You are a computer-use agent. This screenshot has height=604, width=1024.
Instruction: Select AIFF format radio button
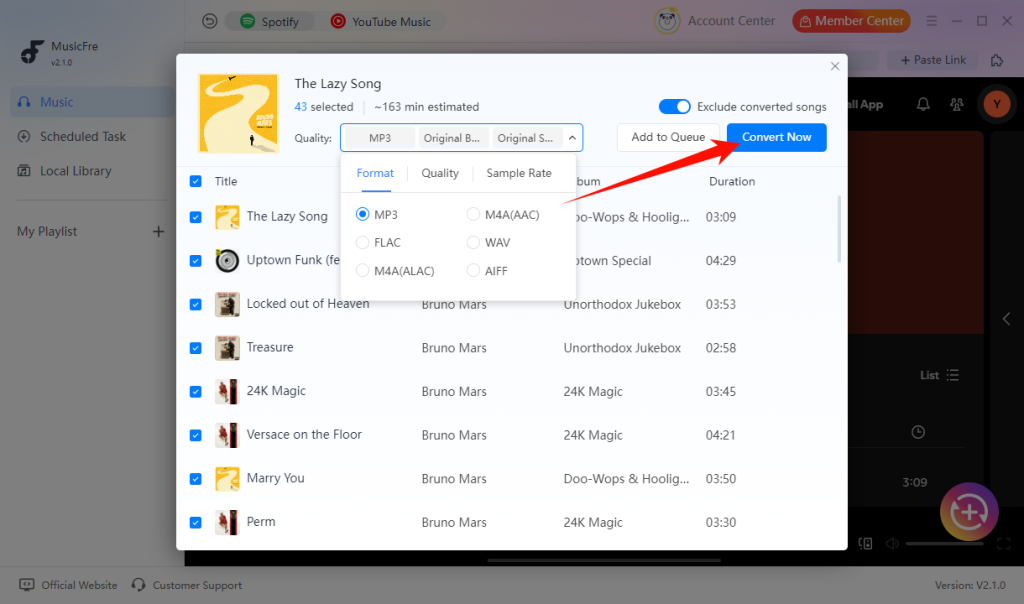coord(473,270)
